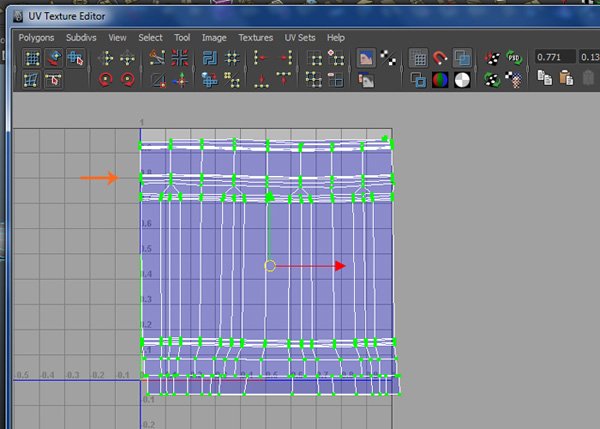600x429 pixels.
Task: Toggle UV texture editor baking
Action: coord(492,58)
